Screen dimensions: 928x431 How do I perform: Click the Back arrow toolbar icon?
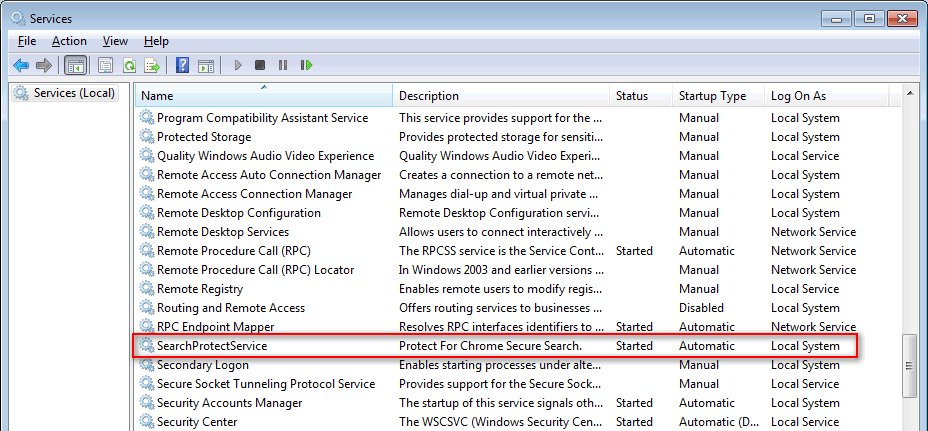click(x=21, y=65)
